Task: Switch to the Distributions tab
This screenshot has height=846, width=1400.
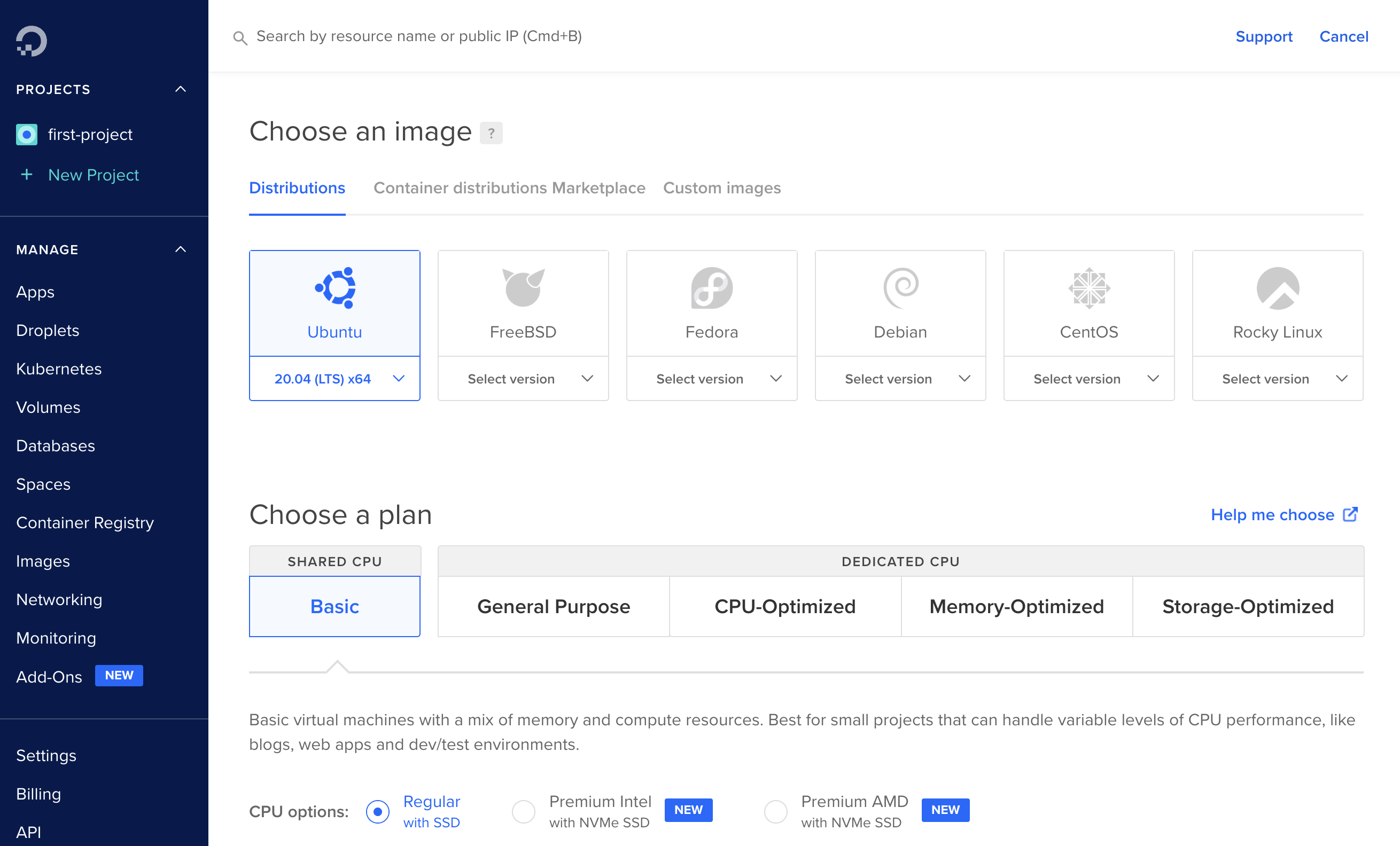Action: pyautogui.click(x=297, y=188)
